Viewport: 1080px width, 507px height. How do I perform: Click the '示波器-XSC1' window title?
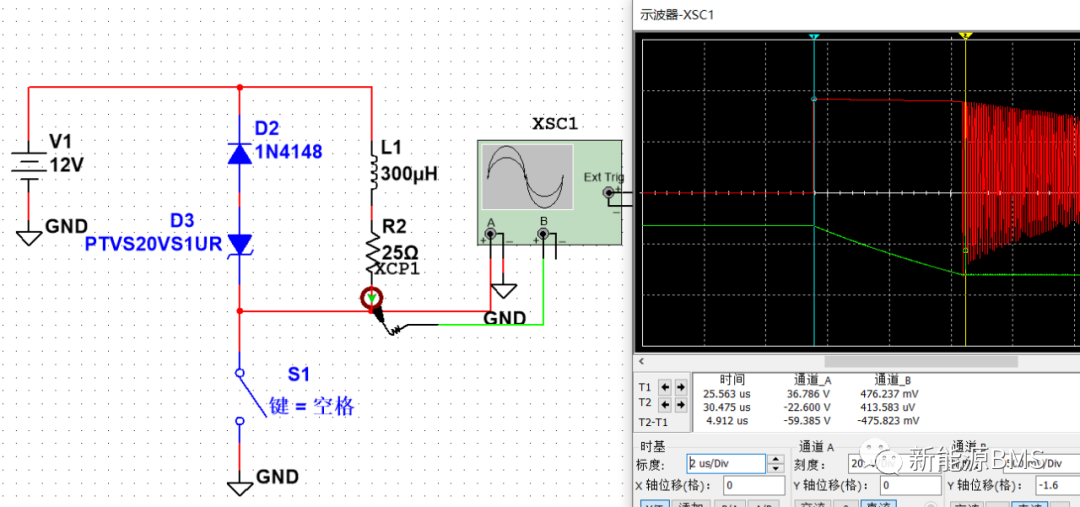pos(677,13)
